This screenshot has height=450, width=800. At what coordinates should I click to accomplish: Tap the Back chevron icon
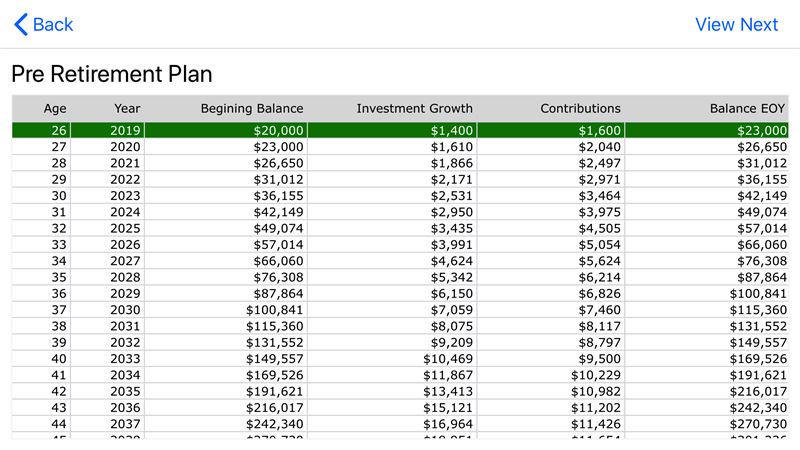(x=21, y=24)
